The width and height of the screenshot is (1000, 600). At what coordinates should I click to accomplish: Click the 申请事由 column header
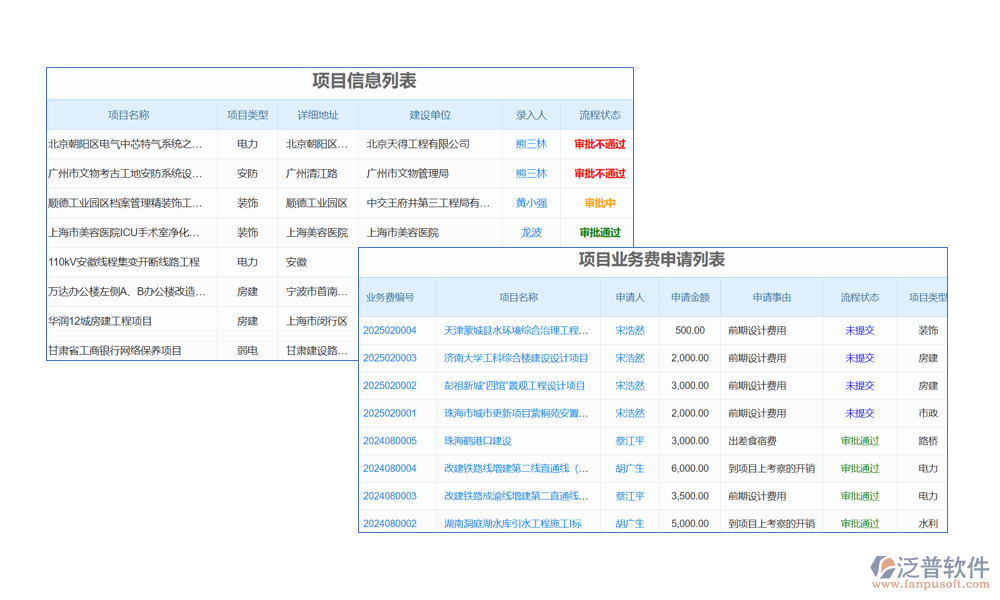[x=772, y=297]
